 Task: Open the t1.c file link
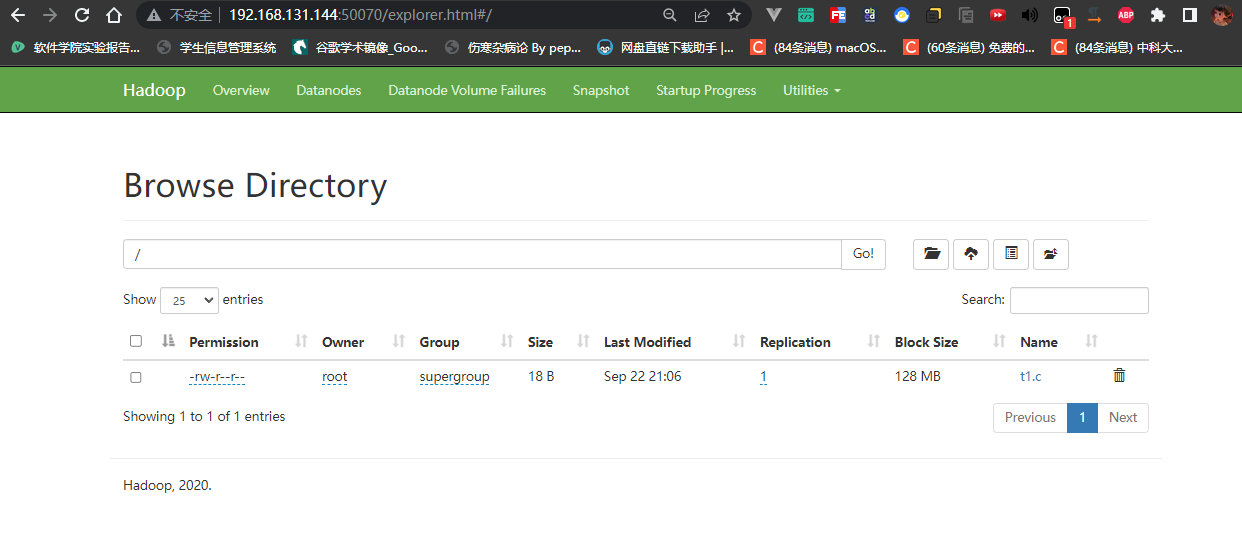pos(1030,377)
